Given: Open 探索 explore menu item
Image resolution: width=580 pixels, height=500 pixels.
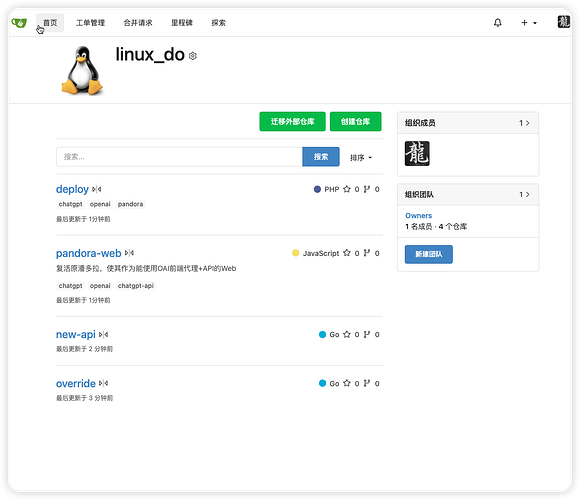Looking at the screenshot, I should pyautogui.click(x=219, y=23).
